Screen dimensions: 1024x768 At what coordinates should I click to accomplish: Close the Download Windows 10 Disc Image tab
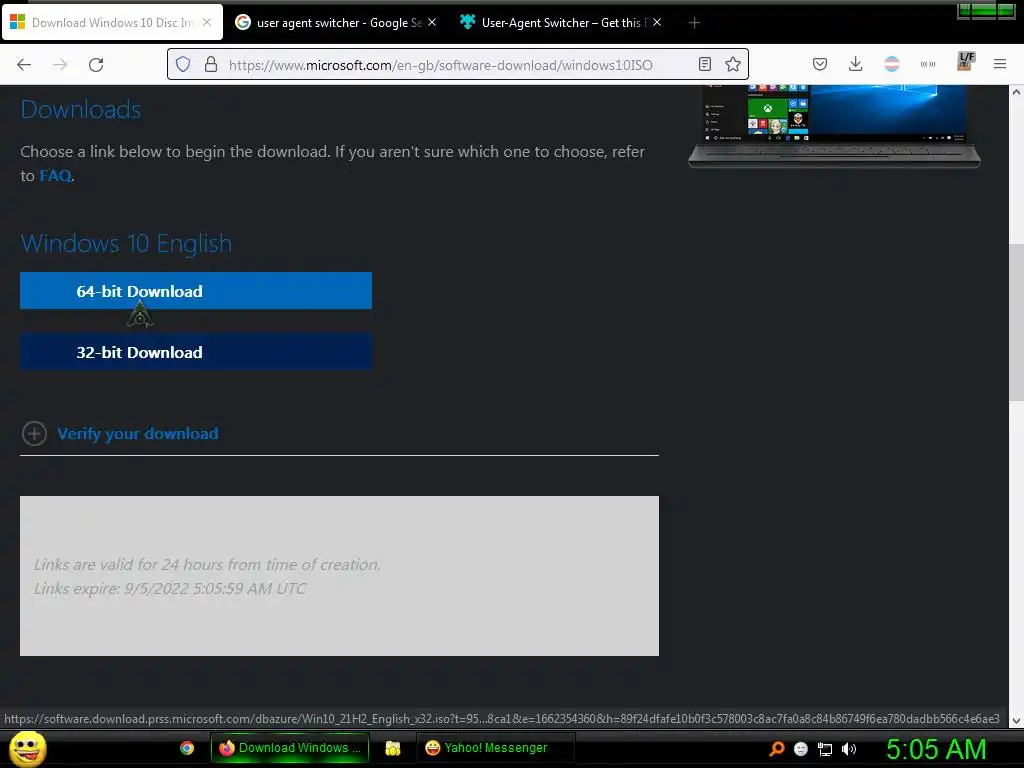(x=206, y=22)
